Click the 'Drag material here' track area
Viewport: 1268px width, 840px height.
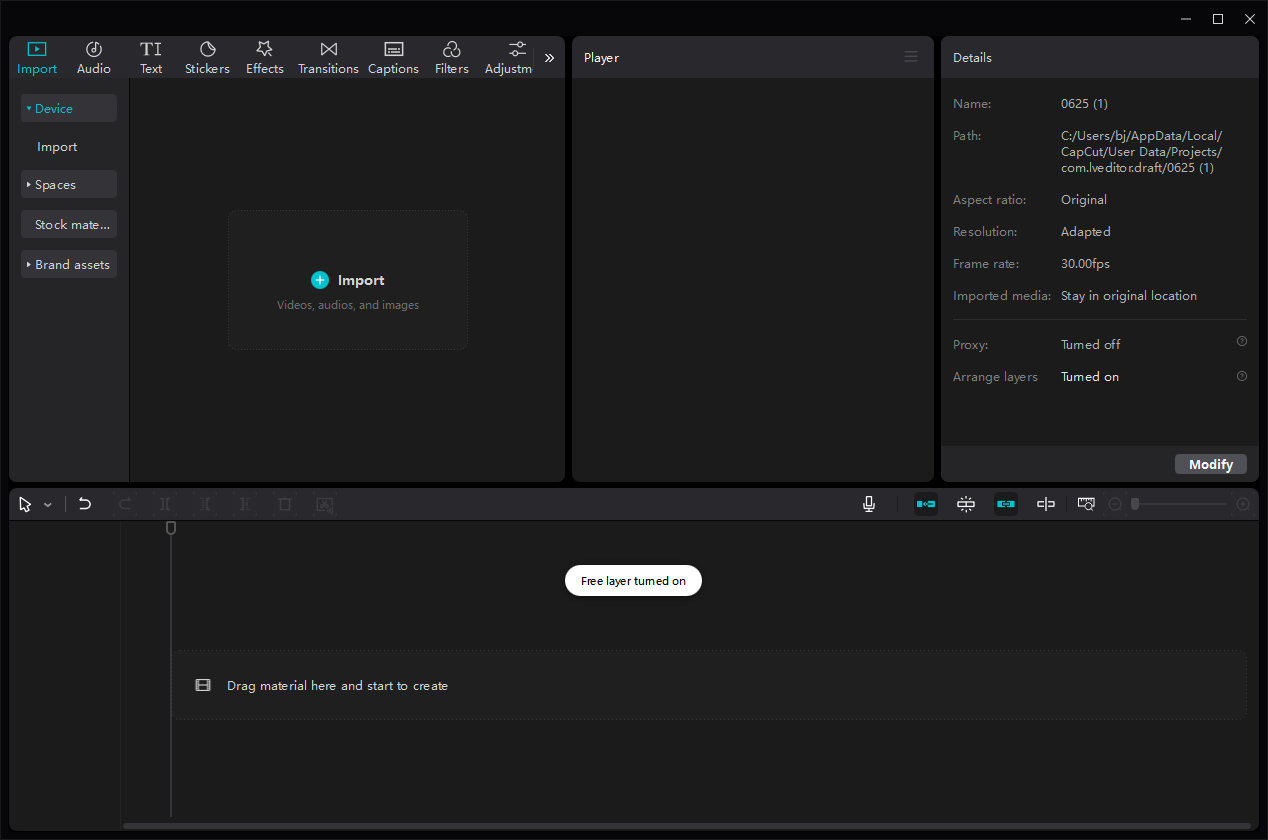[x=710, y=685]
